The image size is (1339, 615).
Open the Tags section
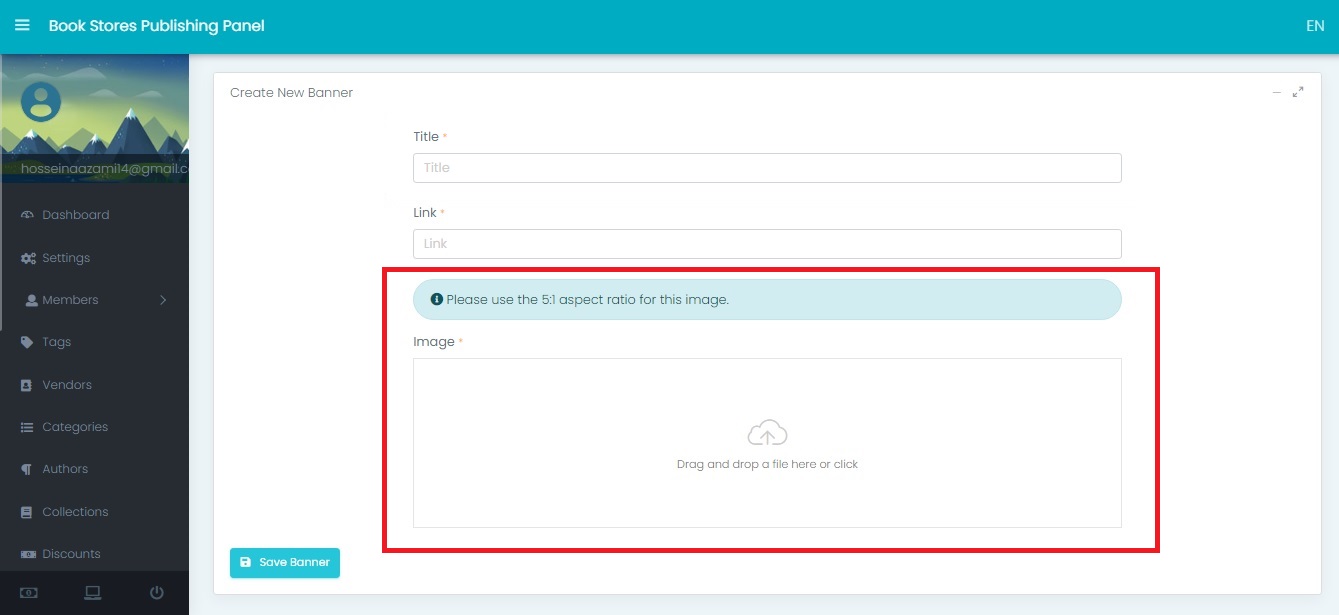coord(56,342)
